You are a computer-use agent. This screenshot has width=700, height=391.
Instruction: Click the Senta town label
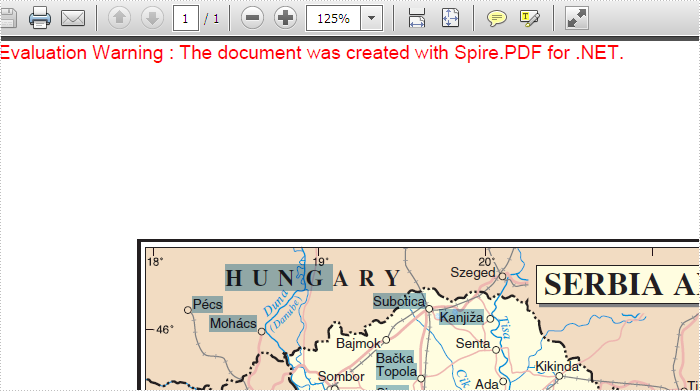pos(473,343)
